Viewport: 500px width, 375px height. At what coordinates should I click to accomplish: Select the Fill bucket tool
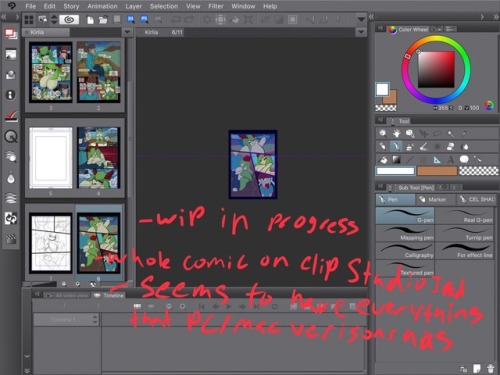[x=383, y=160]
